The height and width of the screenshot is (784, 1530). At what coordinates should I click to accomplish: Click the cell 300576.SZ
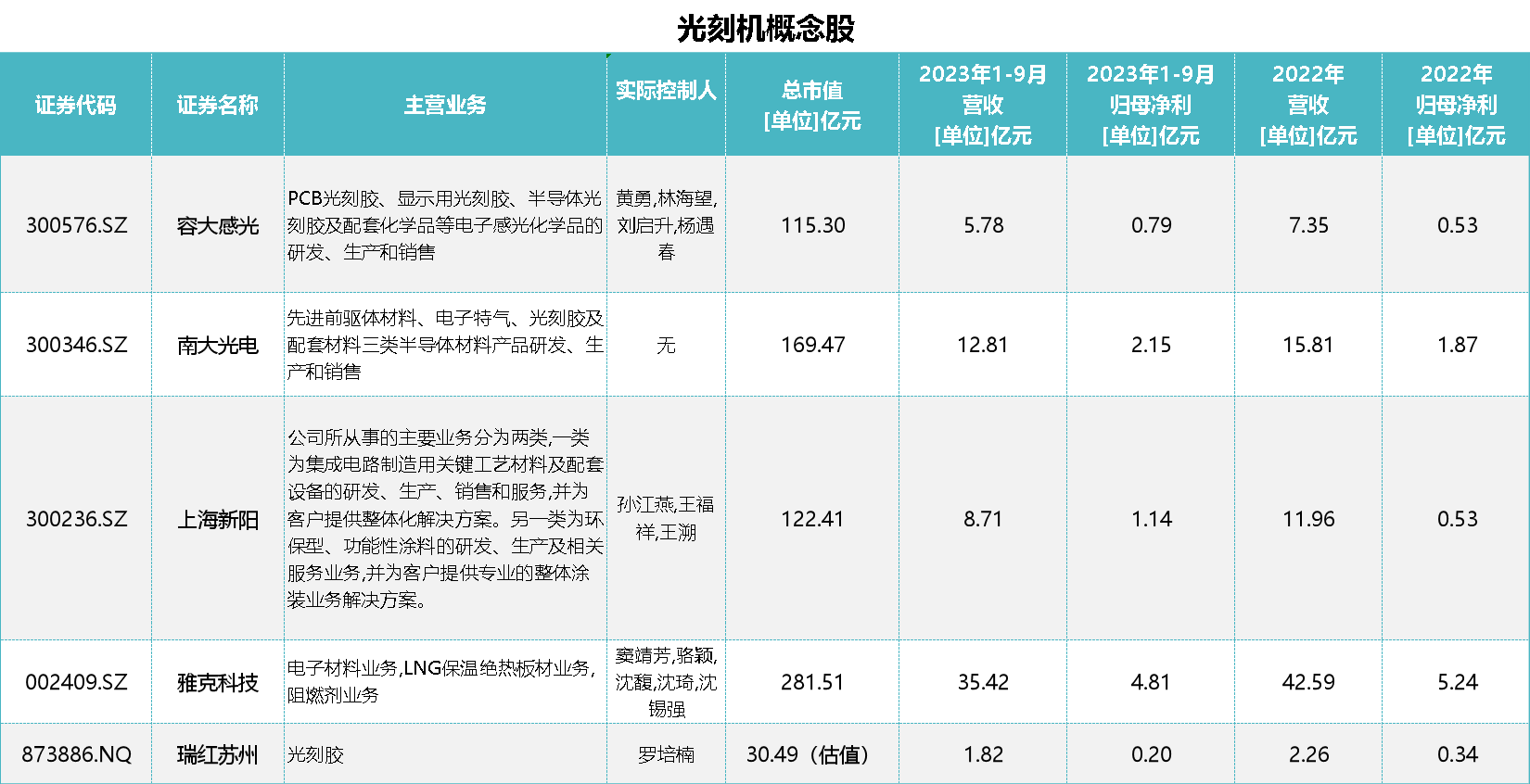pyautogui.click(x=76, y=225)
